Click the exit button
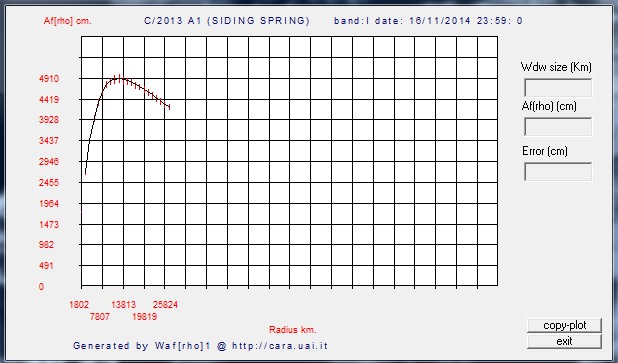The height and width of the screenshot is (363, 618). tap(564, 341)
